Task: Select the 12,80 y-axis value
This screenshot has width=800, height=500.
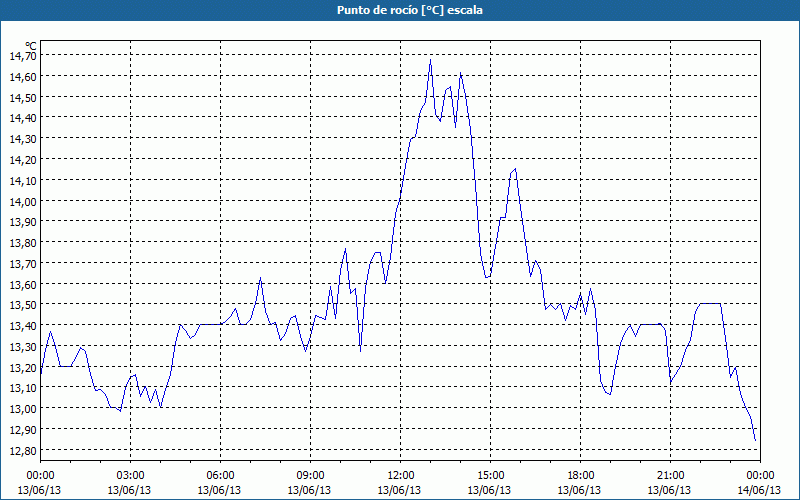Action: click(23, 451)
